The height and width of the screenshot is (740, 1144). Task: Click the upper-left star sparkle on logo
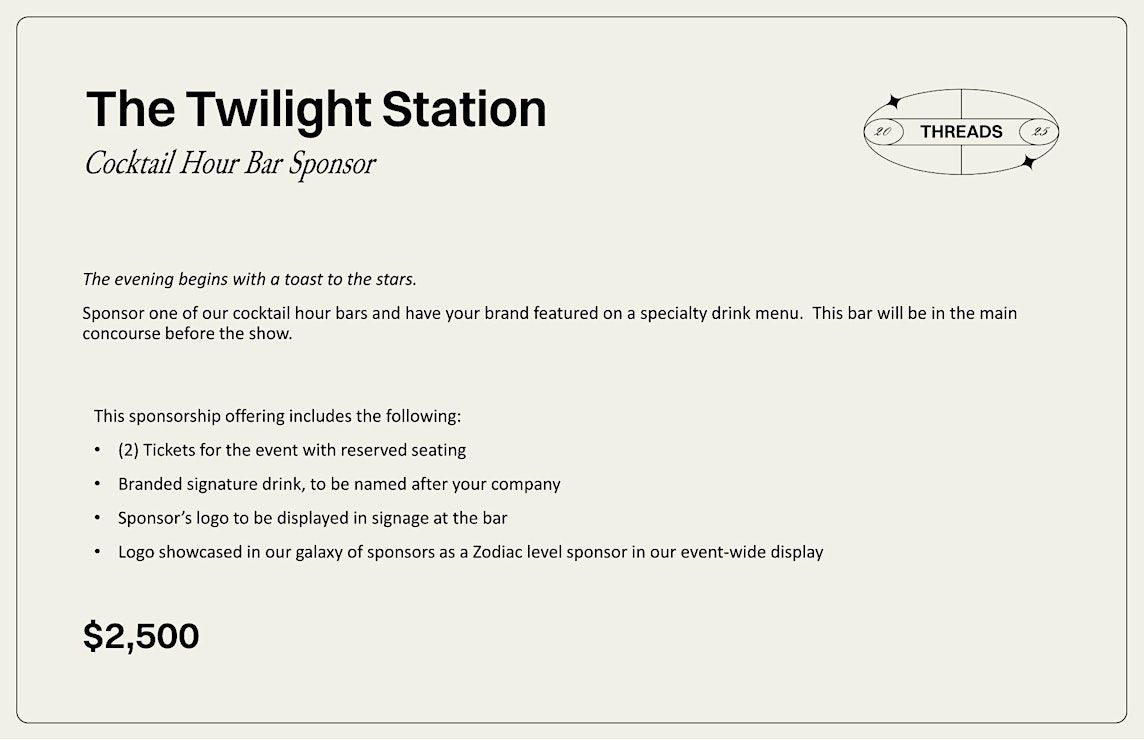click(x=892, y=101)
